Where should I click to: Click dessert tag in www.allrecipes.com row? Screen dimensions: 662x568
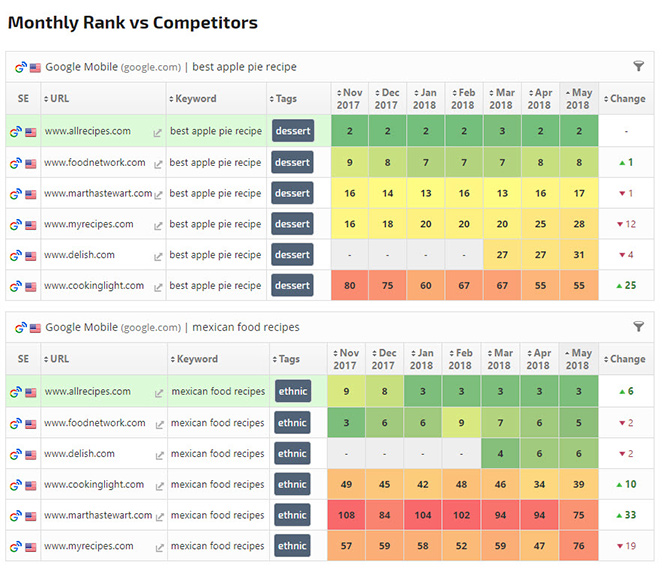[x=292, y=131]
